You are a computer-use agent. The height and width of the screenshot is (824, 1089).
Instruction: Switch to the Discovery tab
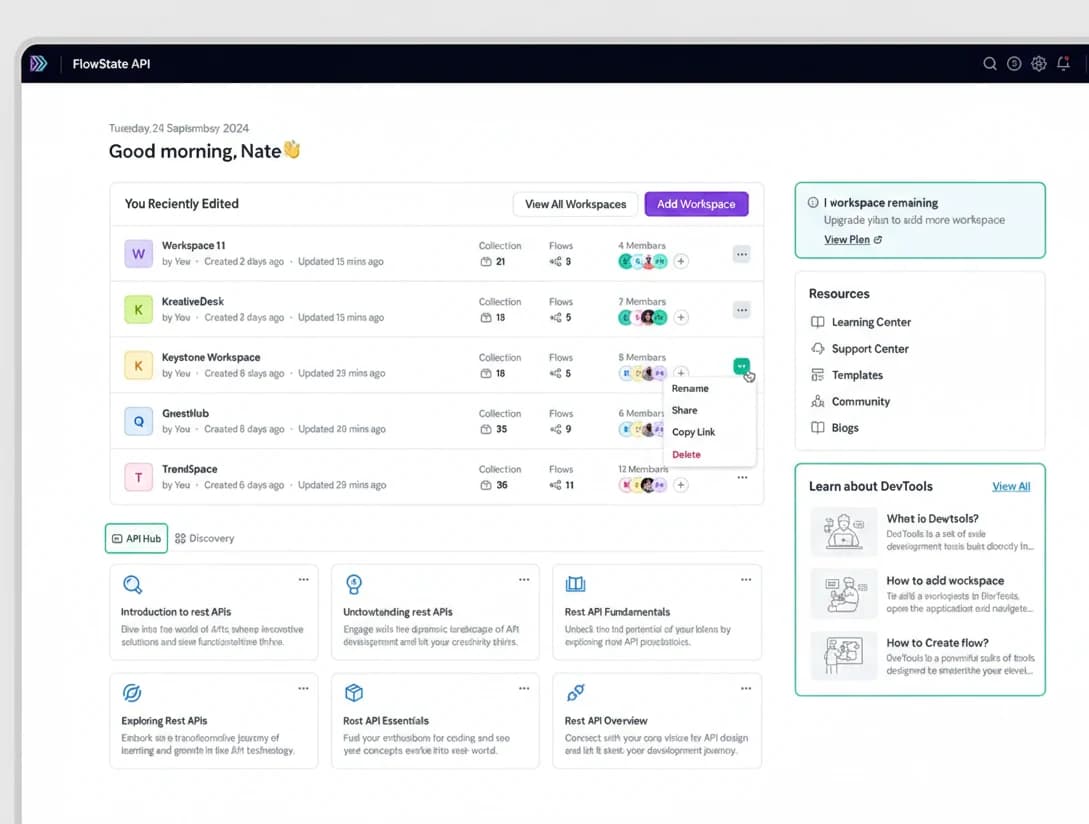[205, 538]
